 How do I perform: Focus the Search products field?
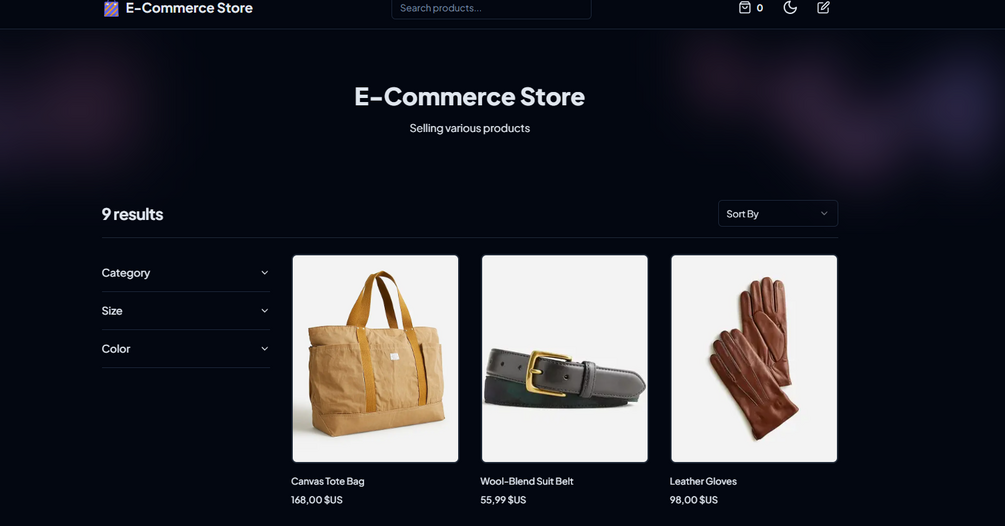(491, 9)
